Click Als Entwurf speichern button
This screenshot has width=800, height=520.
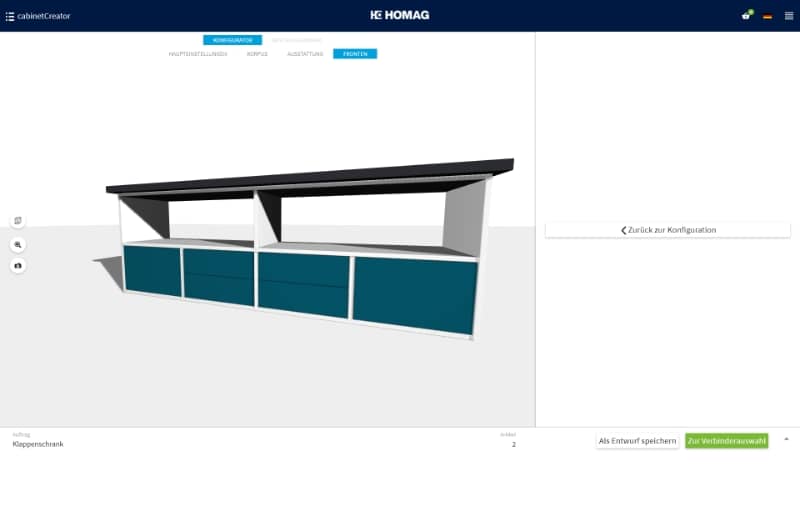click(x=637, y=441)
